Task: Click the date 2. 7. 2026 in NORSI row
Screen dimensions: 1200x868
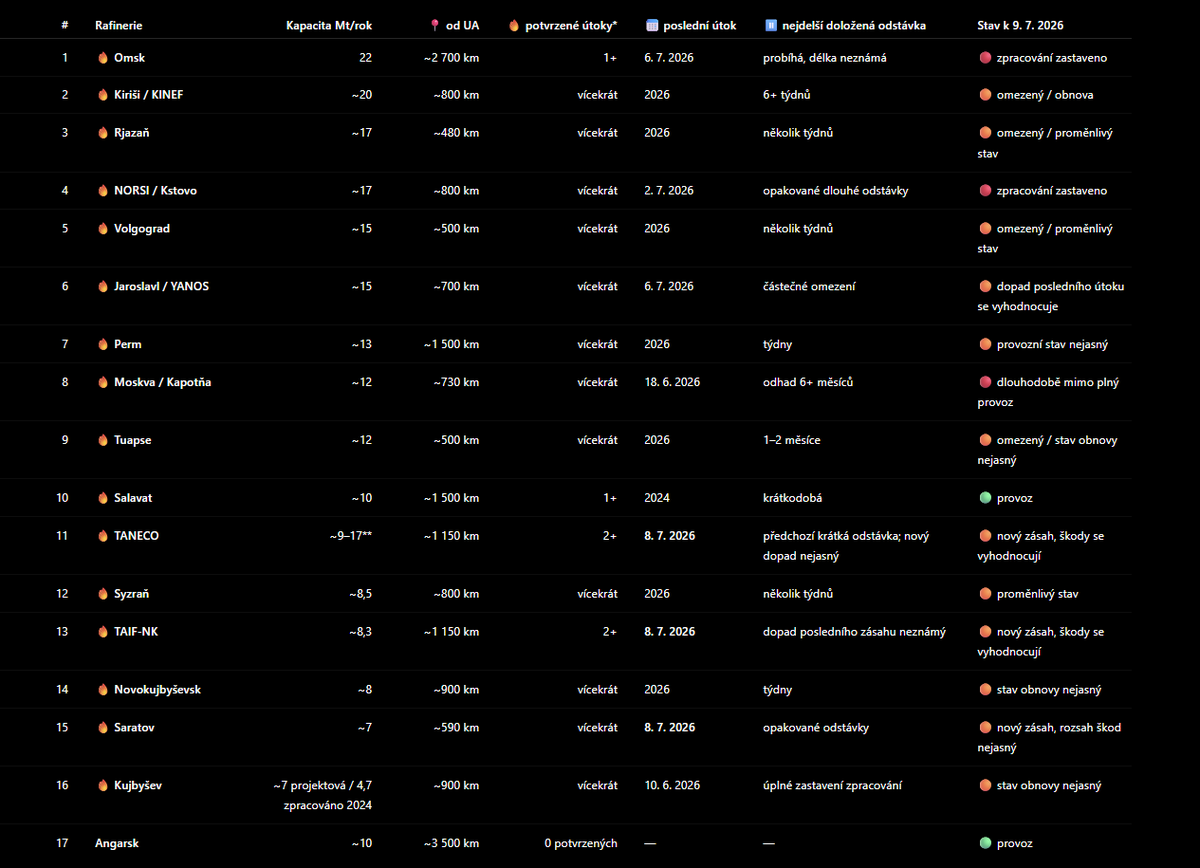Action: [x=669, y=191]
